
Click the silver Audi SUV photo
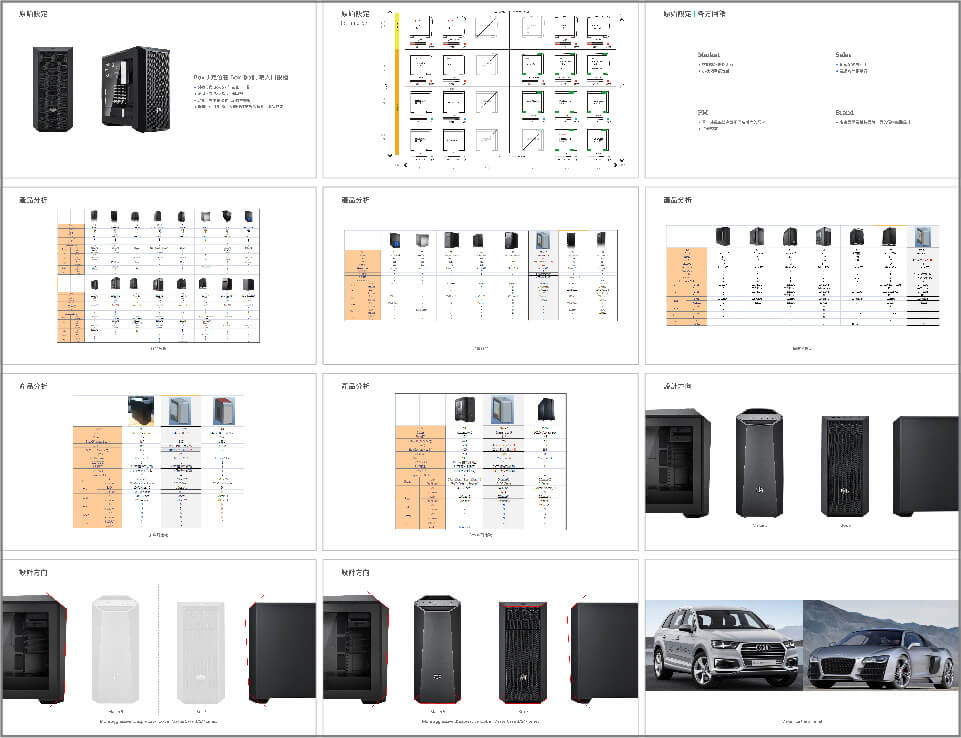[x=724, y=645]
